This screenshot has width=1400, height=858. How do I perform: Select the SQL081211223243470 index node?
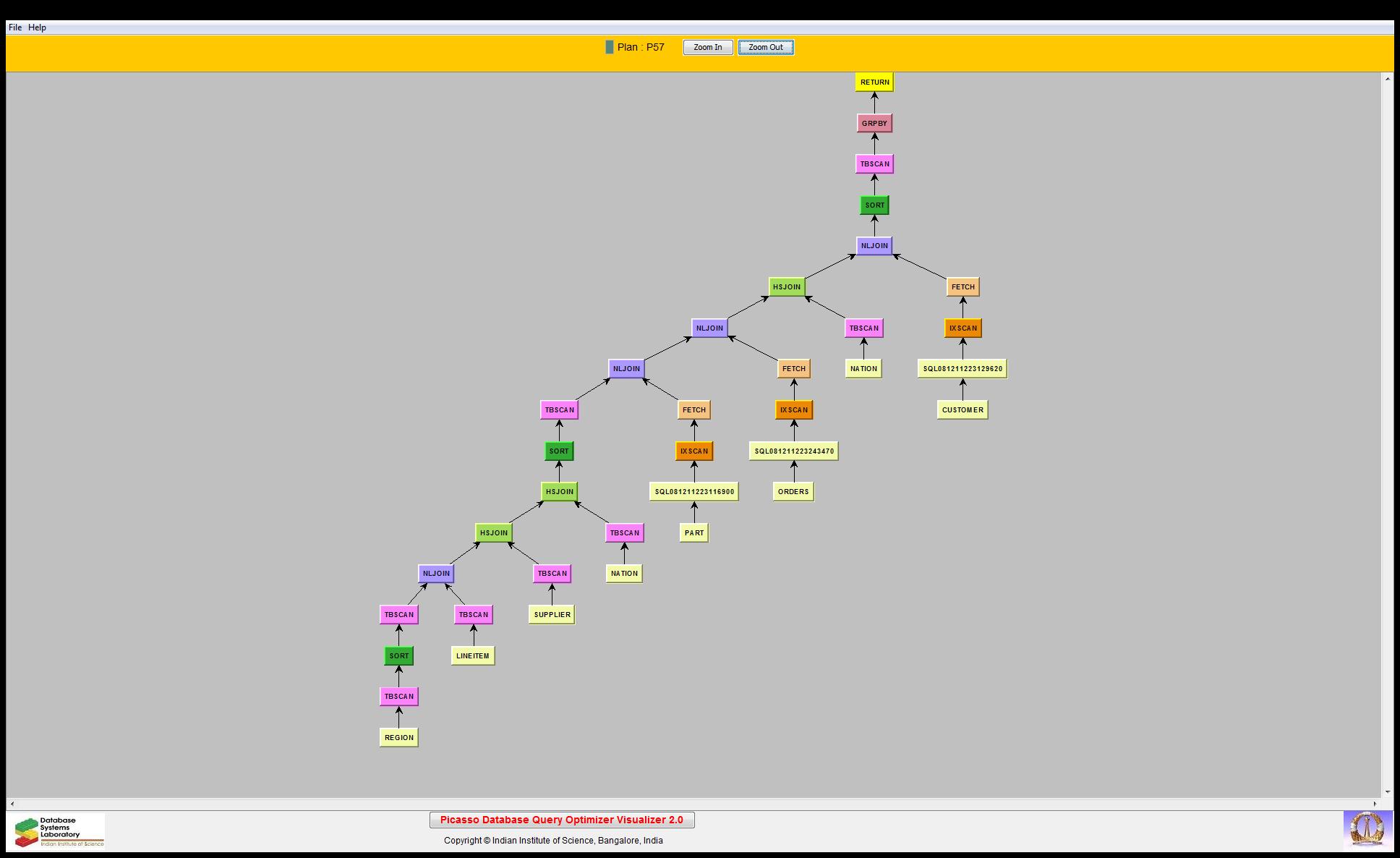[793, 451]
